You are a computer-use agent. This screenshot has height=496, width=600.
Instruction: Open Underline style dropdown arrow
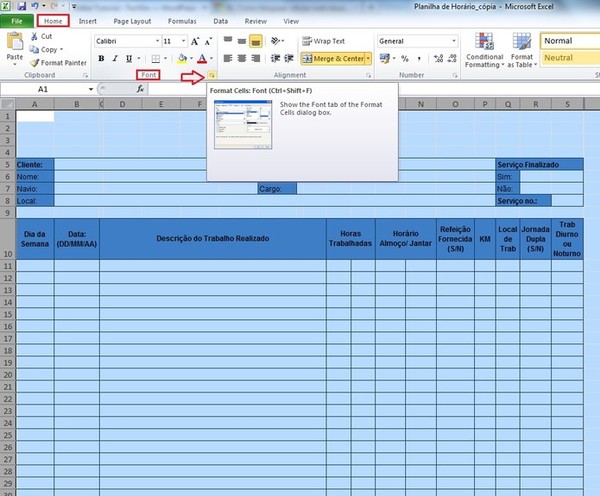pyautogui.click(x=139, y=59)
